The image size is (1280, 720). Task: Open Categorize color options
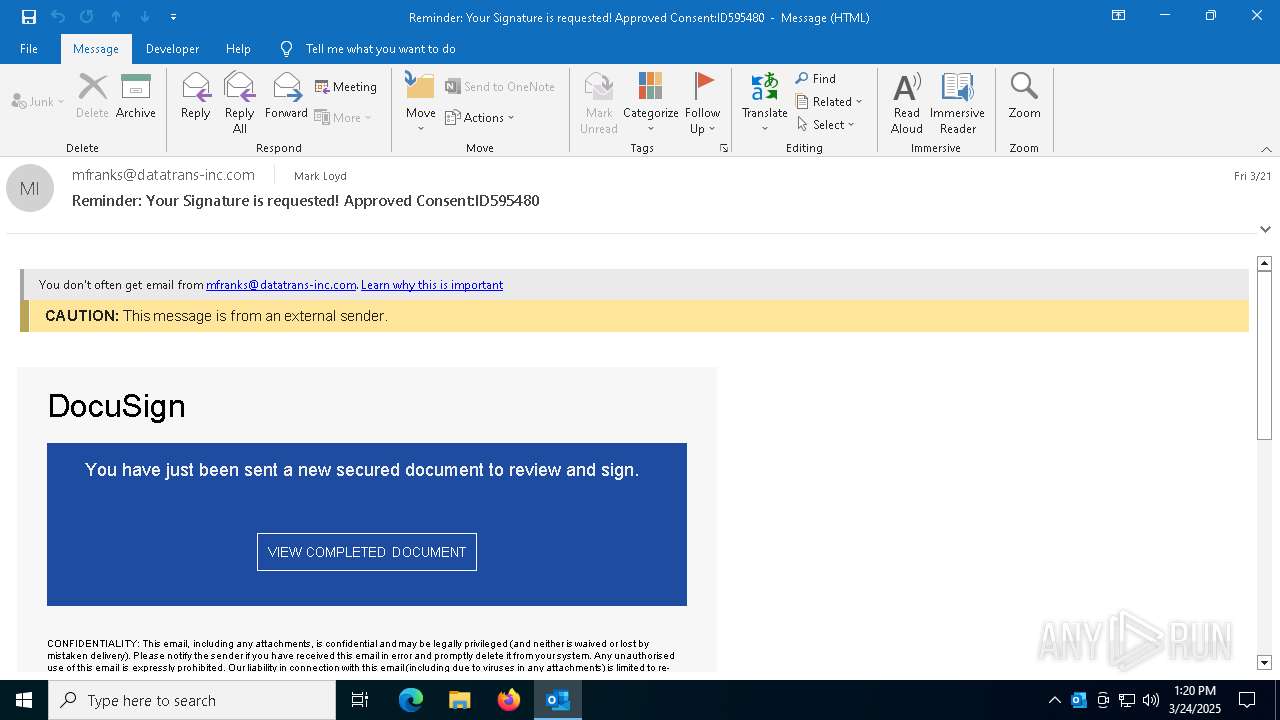tap(651, 103)
